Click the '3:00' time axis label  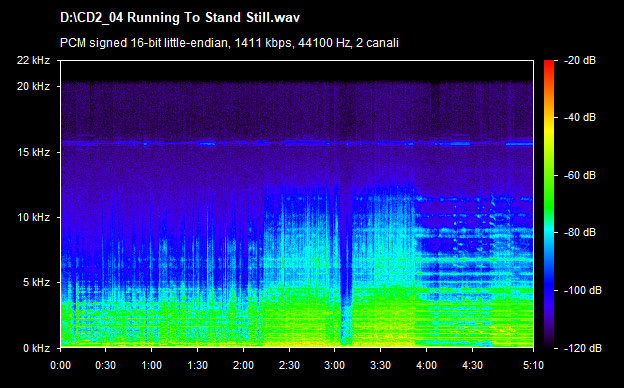point(334,365)
